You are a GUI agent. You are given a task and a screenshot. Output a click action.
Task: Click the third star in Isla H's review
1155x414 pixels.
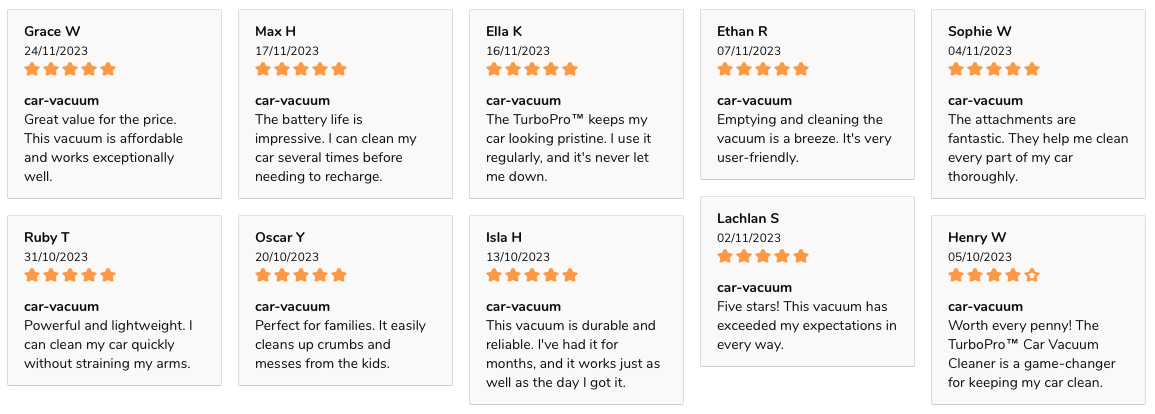click(532, 276)
